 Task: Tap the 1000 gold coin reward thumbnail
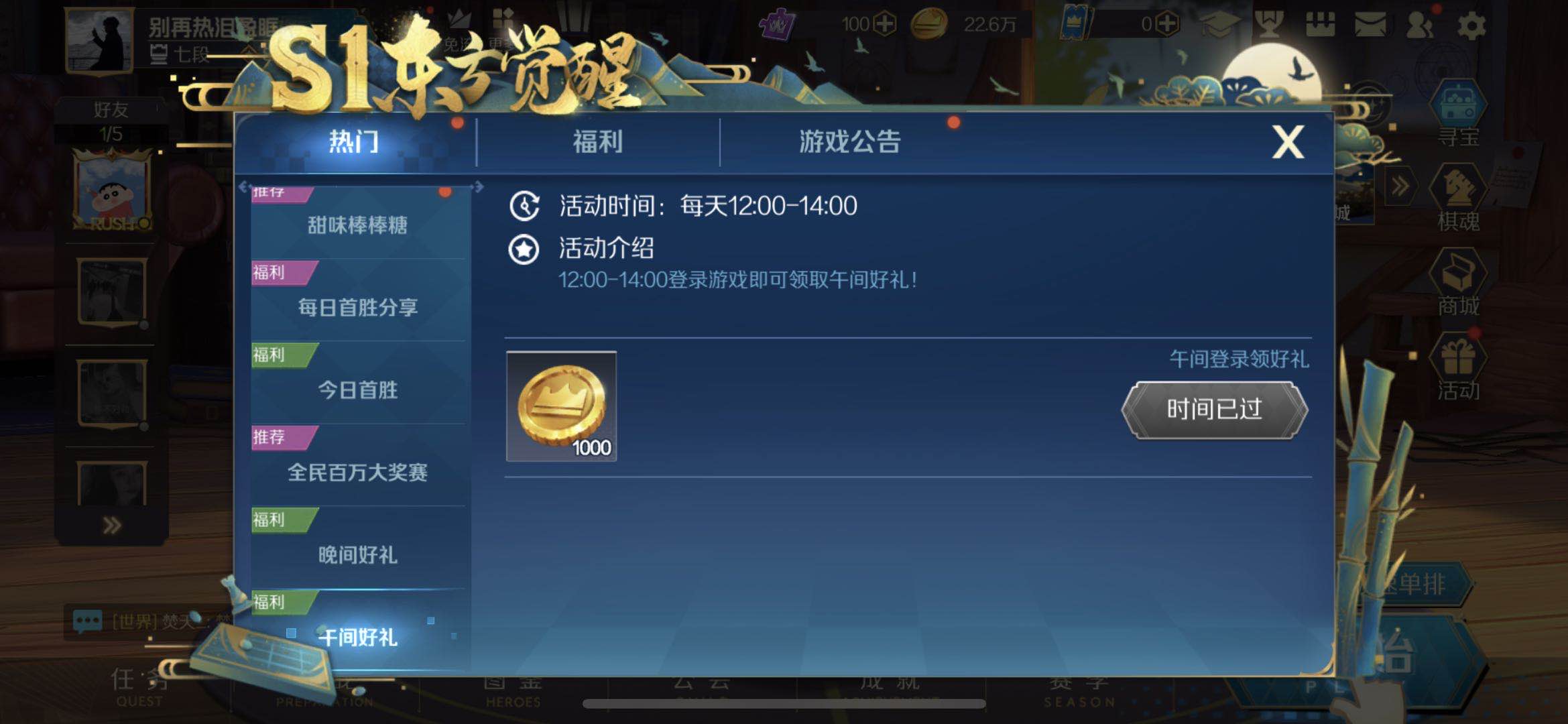(561, 406)
